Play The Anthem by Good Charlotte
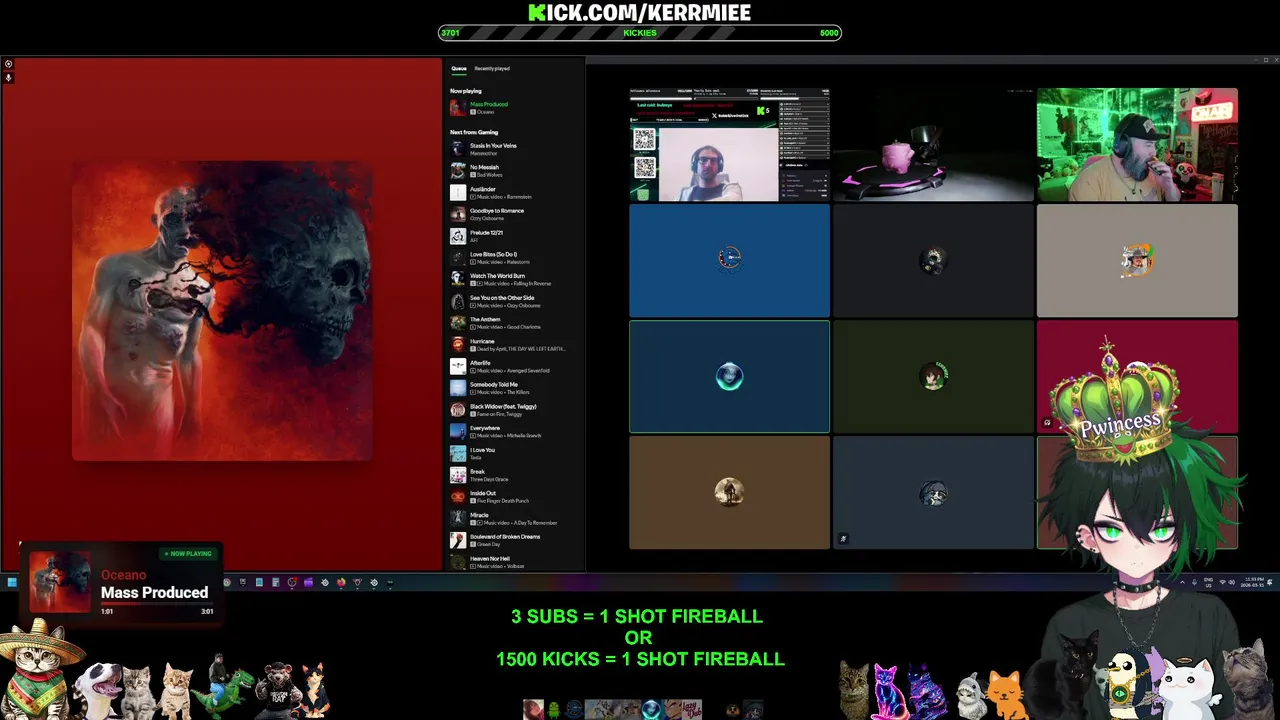The width and height of the screenshot is (1280, 720). pos(515,323)
